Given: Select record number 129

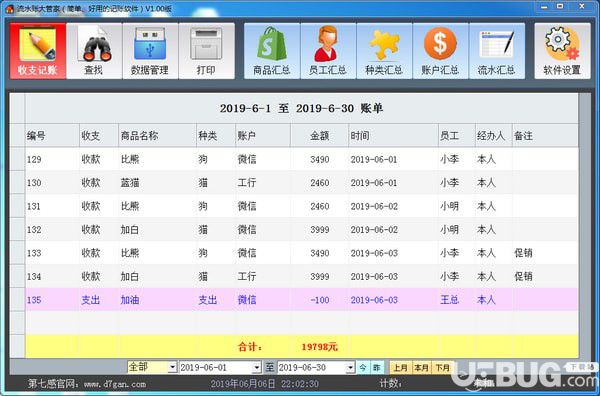Looking at the screenshot, I should 34,159.
